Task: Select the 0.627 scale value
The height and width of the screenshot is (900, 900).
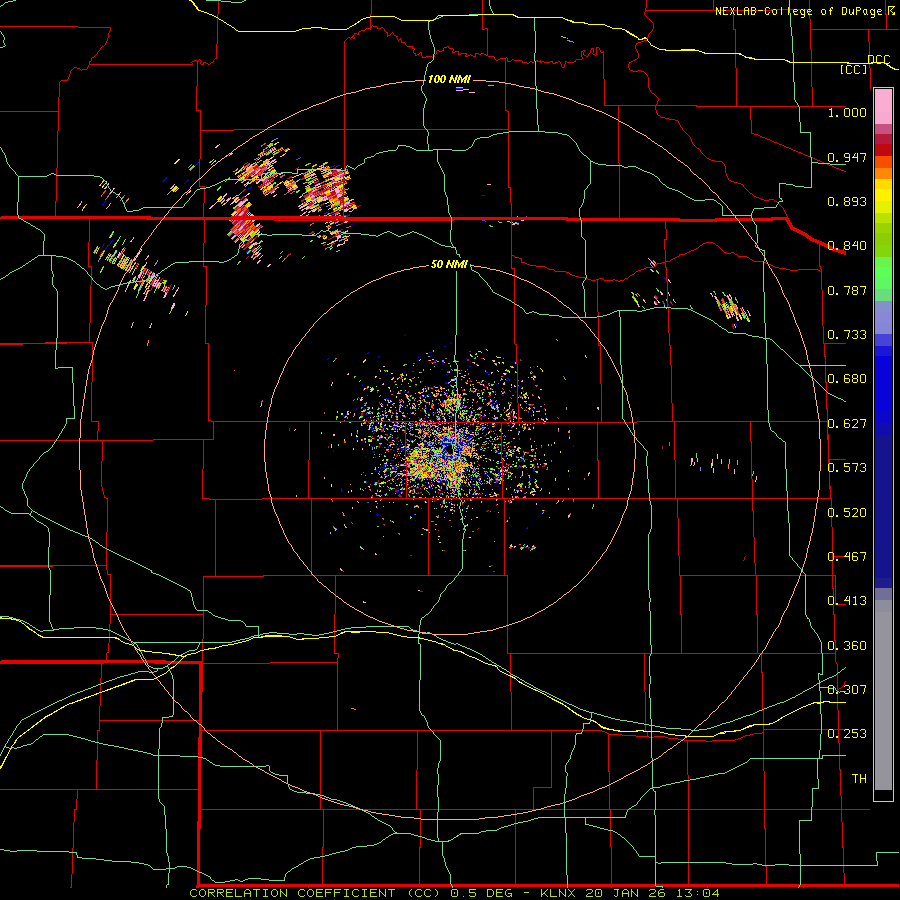Action: pos(847,423)
